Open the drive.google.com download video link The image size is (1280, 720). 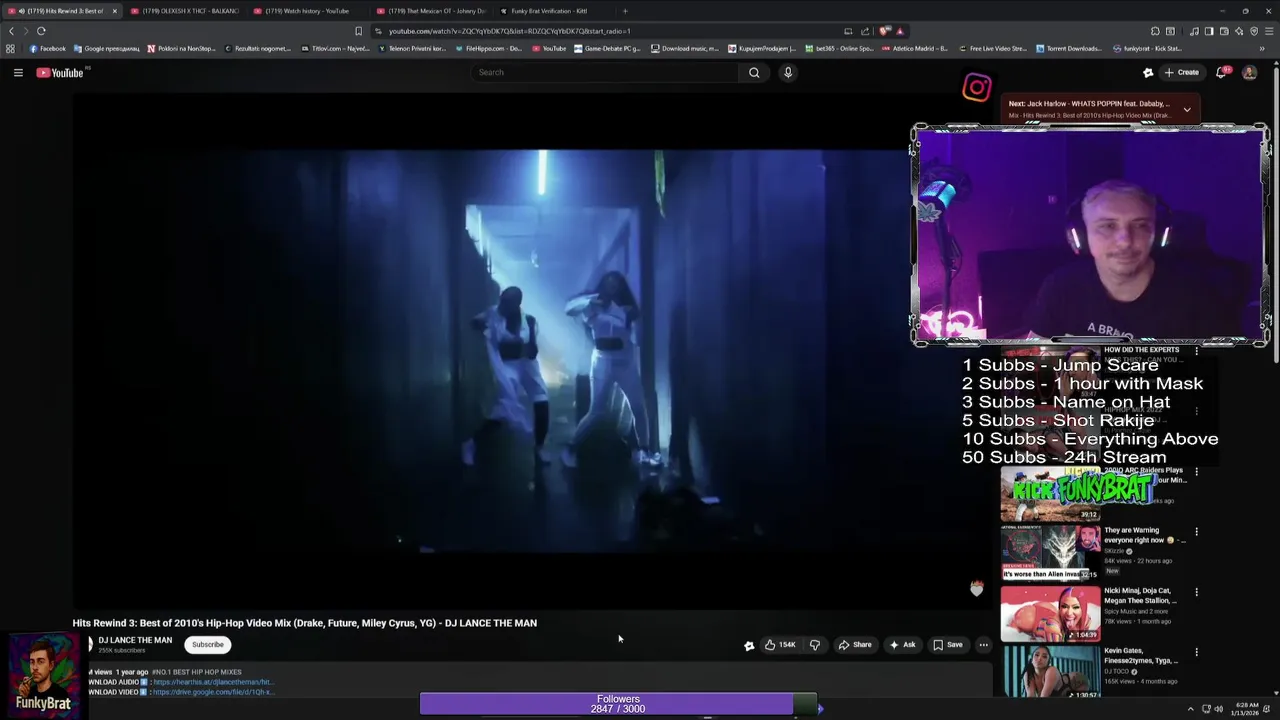pyautogui.click(x=213, y=692)
